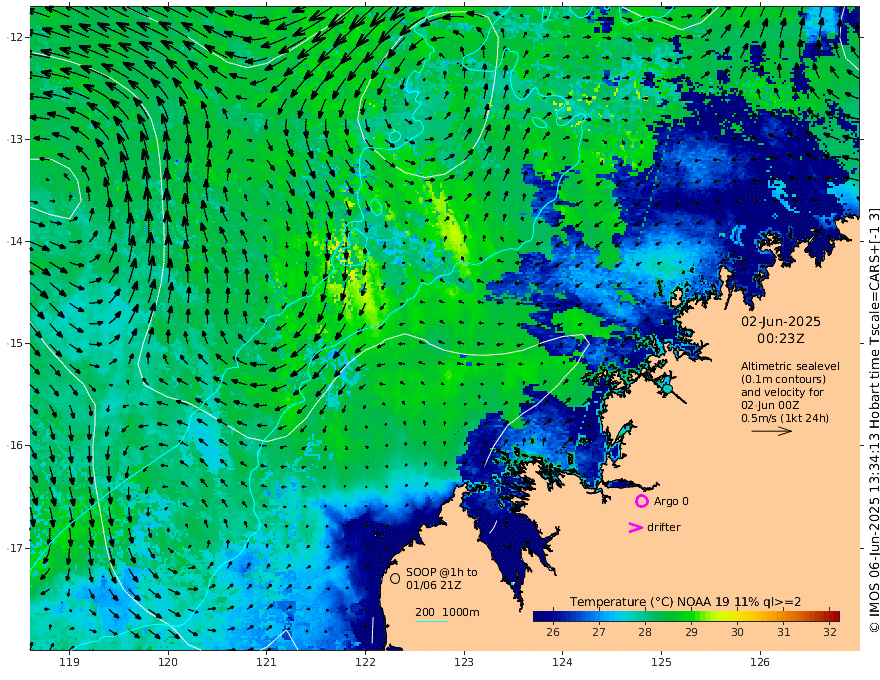
Task: Click the '200 1000m' depth legend text
Action: [447, 612]
